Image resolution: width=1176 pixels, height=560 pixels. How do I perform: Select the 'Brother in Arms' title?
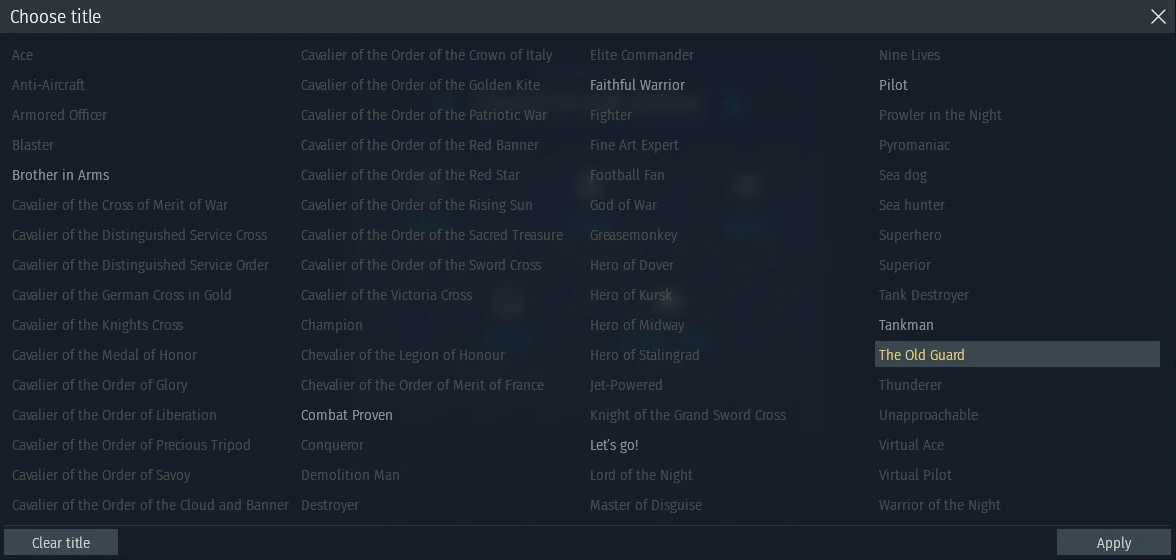pyautogui.click(x=61, y=175)
